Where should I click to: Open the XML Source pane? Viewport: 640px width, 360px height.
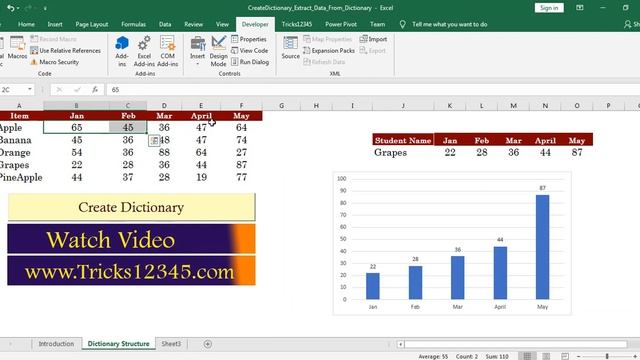(x=291, y=48)
